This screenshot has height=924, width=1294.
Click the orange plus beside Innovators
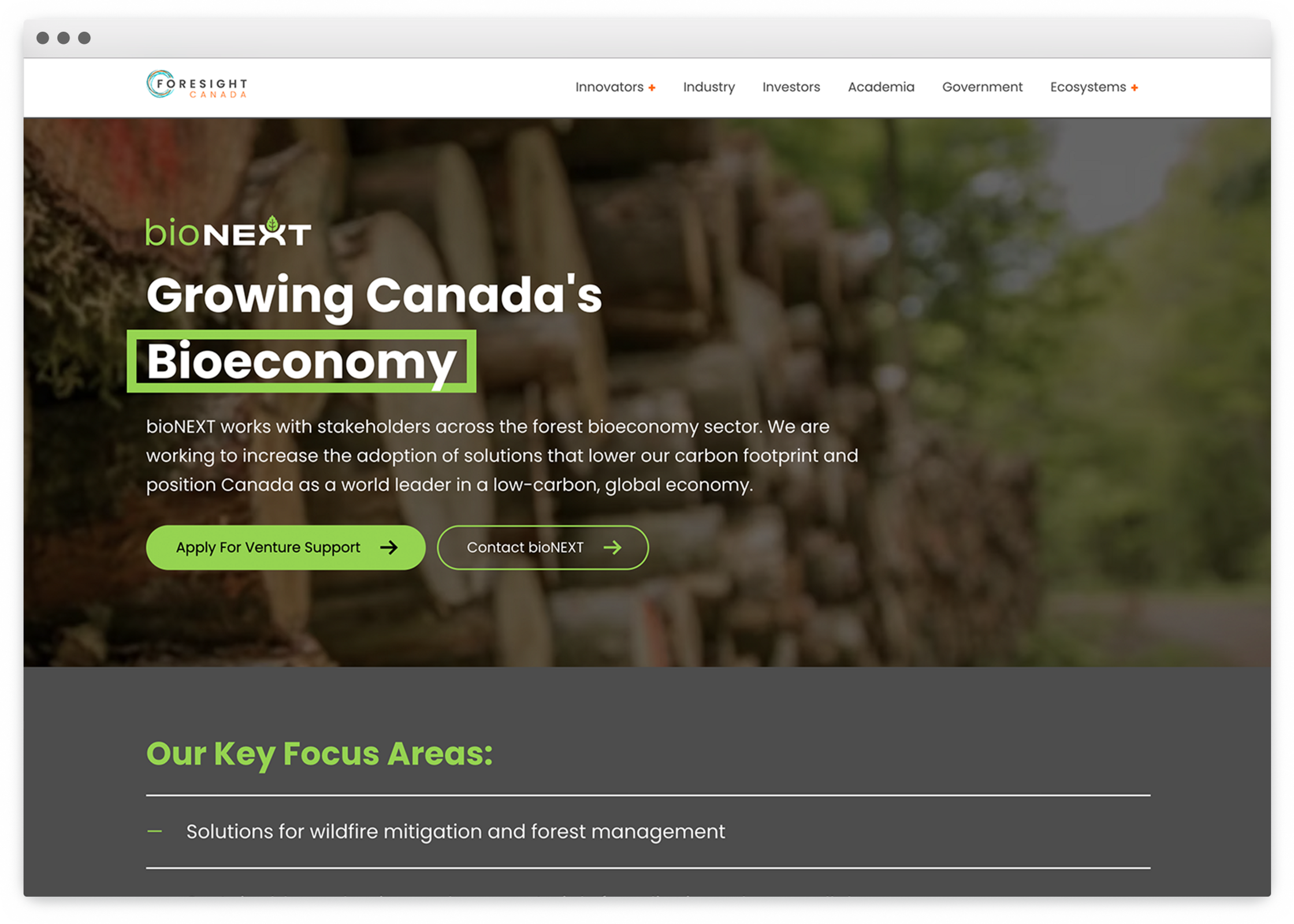pos(652,88)
